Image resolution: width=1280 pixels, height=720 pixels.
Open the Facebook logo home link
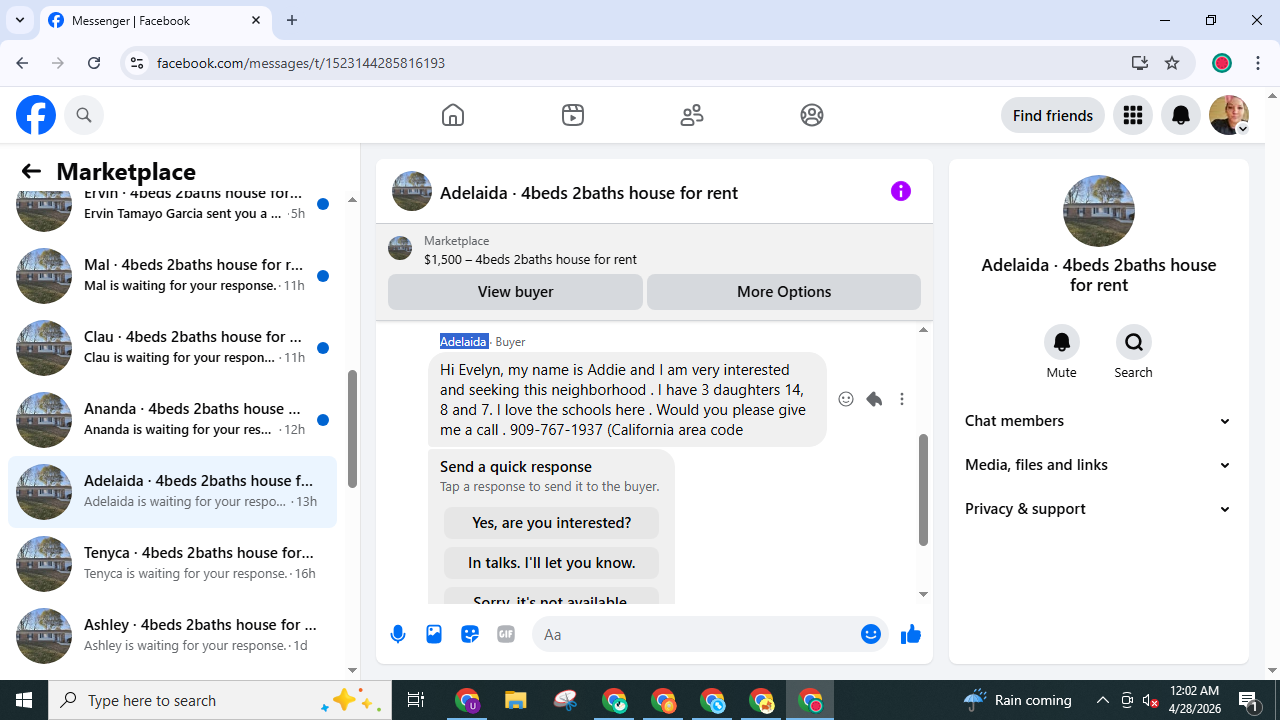(36, 115)
